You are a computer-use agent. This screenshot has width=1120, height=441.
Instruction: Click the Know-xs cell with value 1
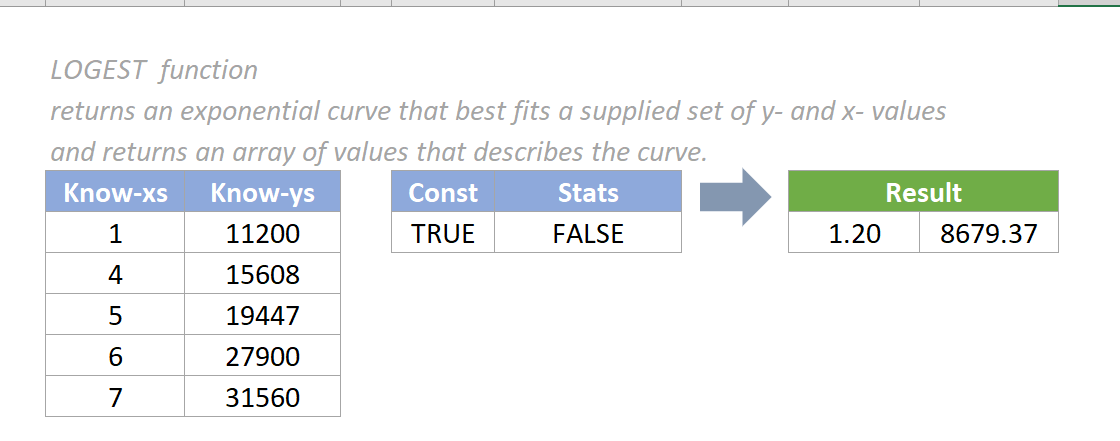pos(115,234)
